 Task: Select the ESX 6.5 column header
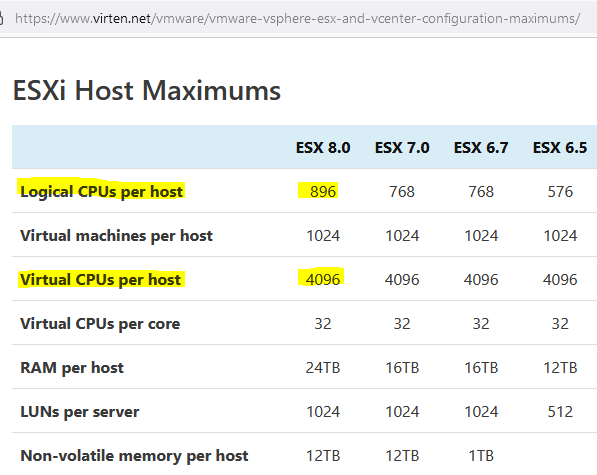(560, 148)
